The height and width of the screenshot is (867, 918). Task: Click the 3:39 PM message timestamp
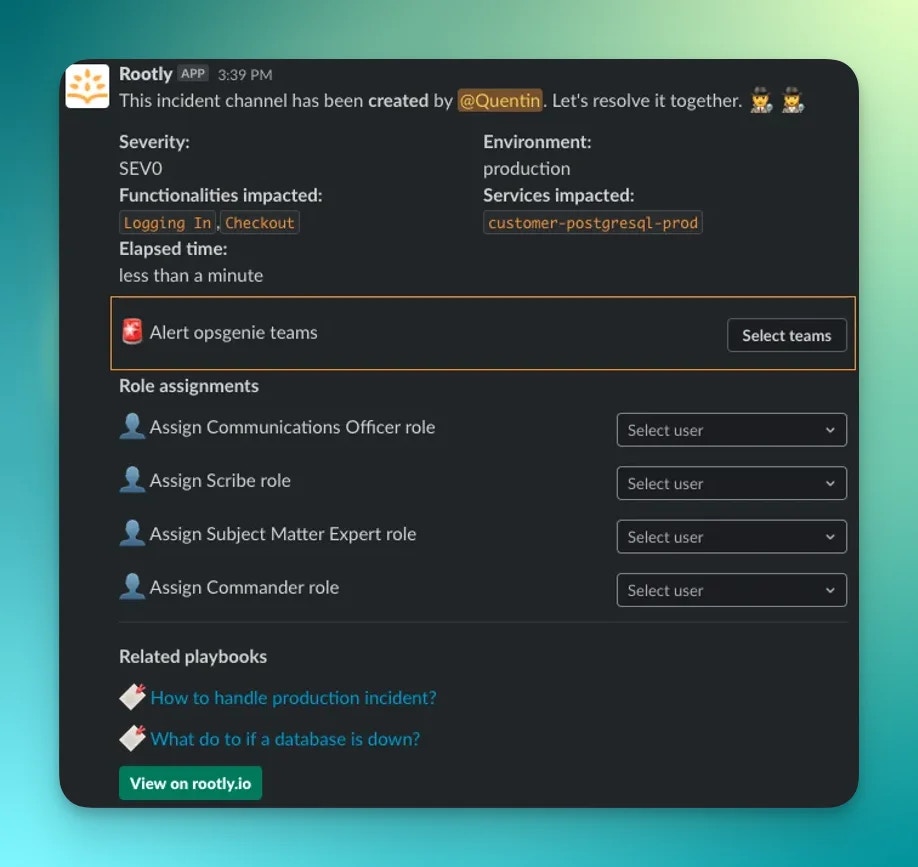245,75
